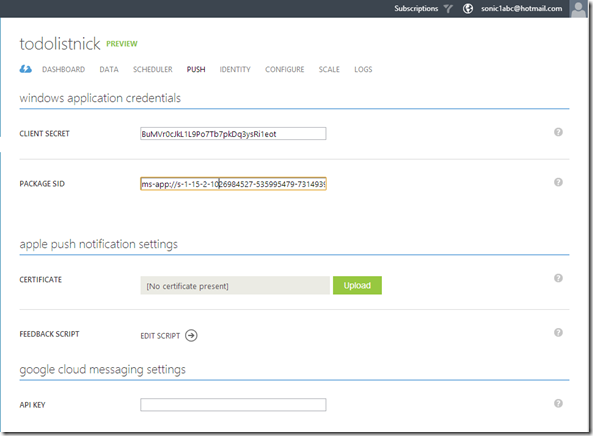
Task: Open the Subscriptions menu in header
Action: pyautogui.click(x=416, y=8)
